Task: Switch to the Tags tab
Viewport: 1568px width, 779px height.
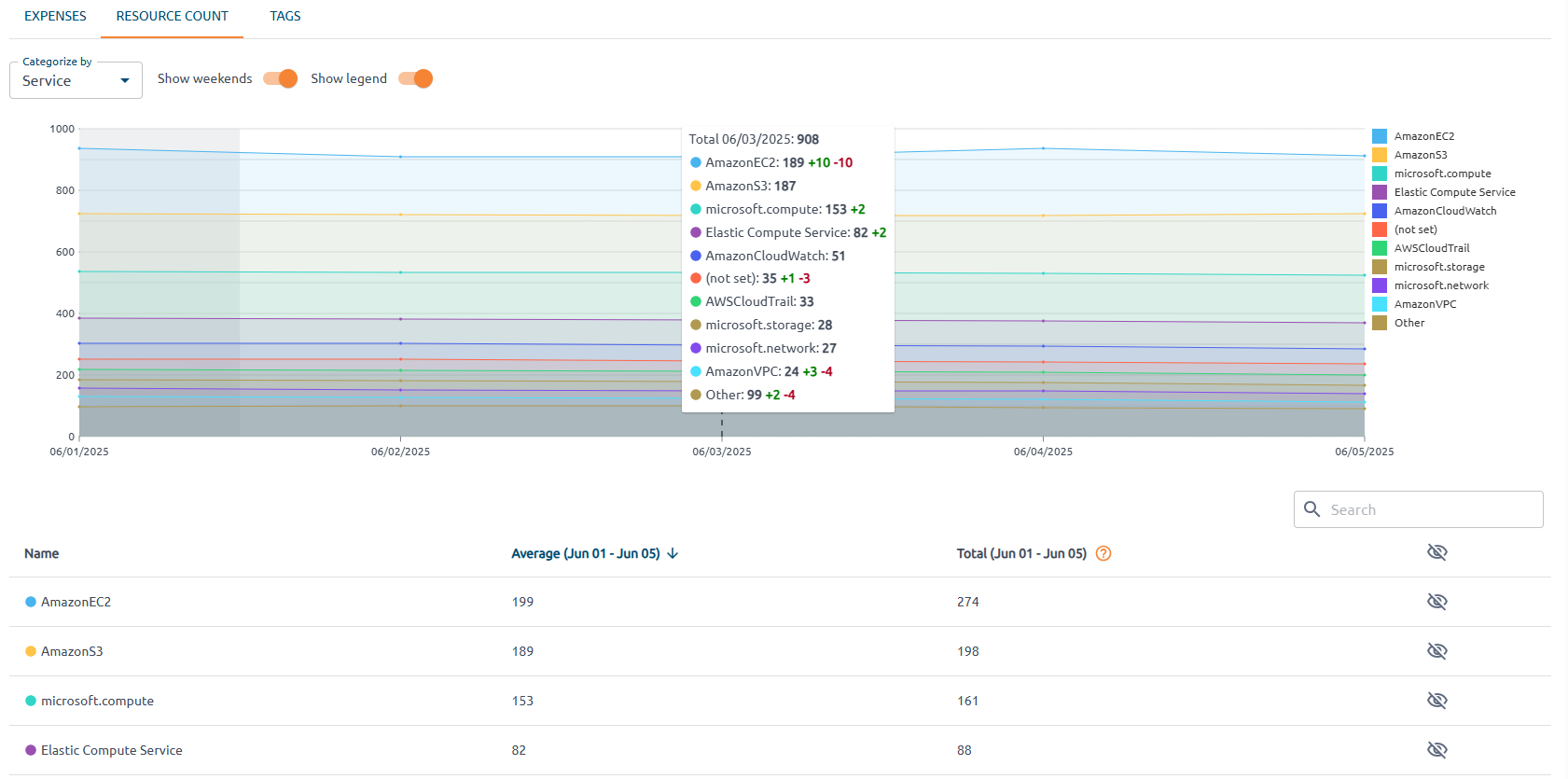Action: pyautogui.click(x=284, y=16)
